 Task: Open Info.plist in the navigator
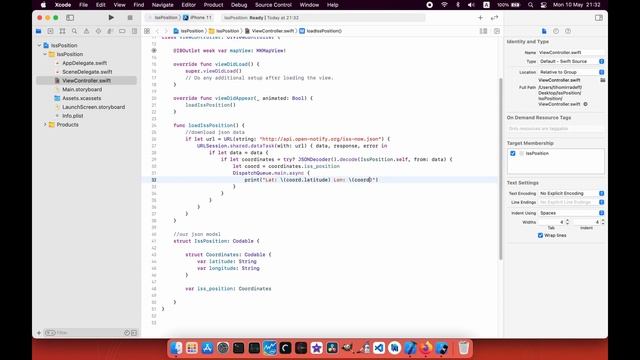click(x=73, y=116)
